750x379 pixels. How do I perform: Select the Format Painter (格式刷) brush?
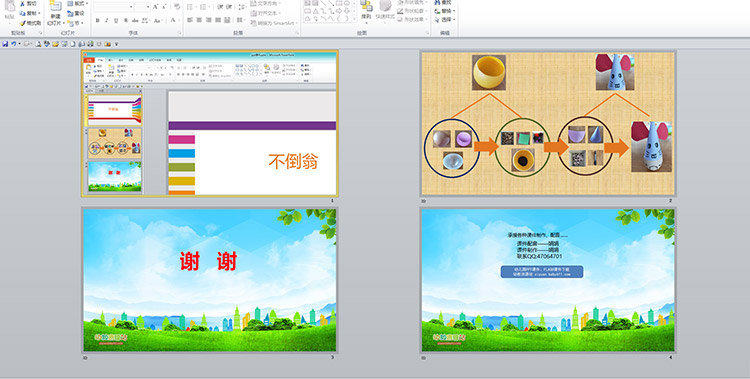click(x=22, y=23)
